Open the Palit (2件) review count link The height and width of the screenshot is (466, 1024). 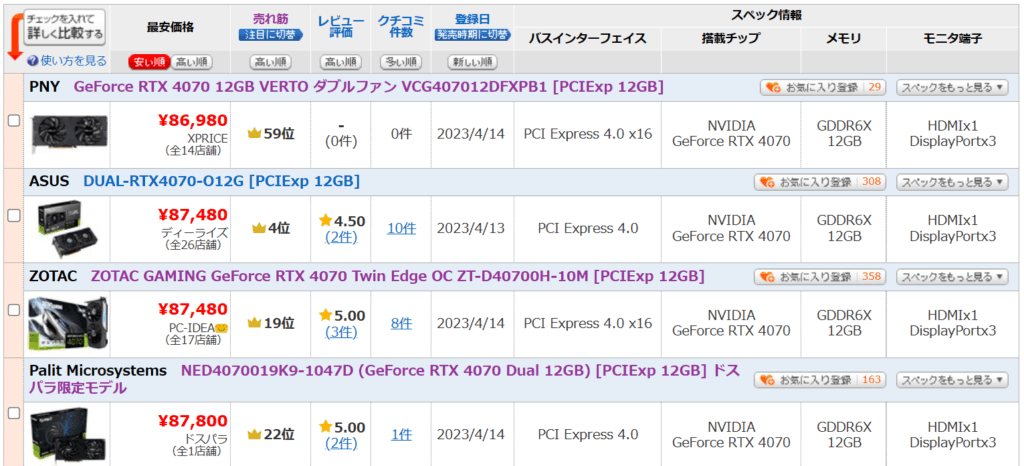click(x=341, y=444)
